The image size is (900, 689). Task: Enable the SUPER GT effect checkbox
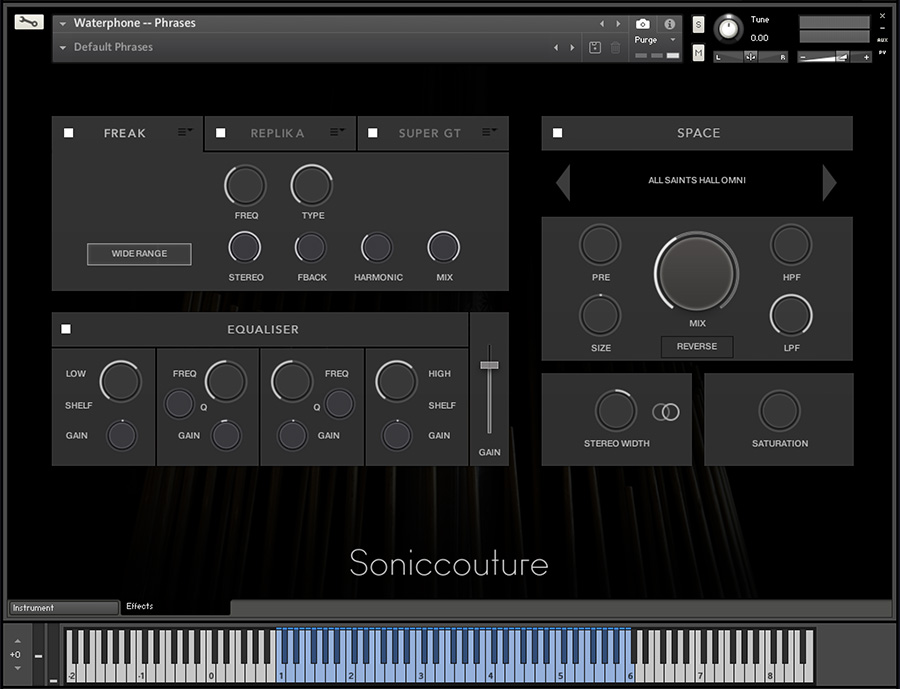pyautogui.click(x=373, y=133)
